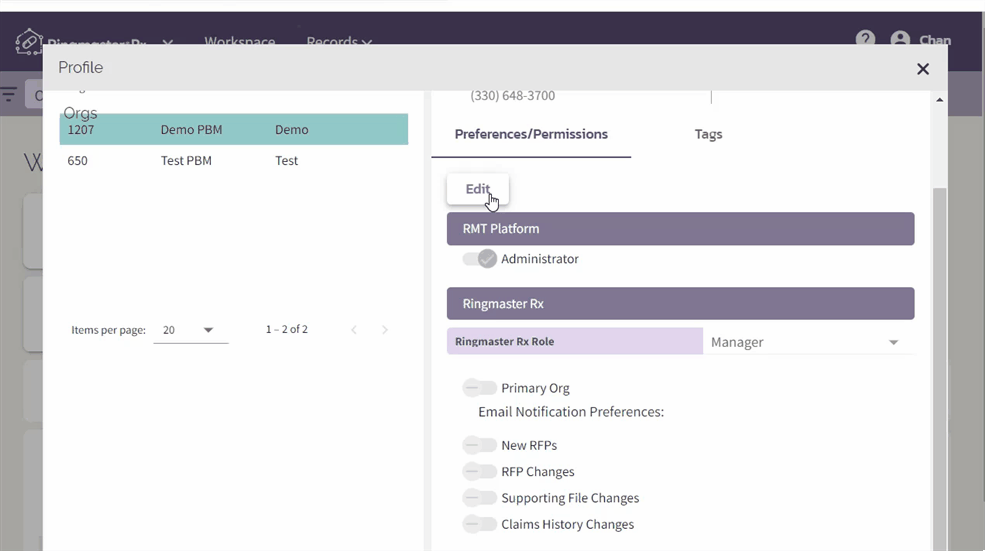Click the Ringmaster Rx logo
The height and width of the screenshot is (551, 985).
[28, 40]
